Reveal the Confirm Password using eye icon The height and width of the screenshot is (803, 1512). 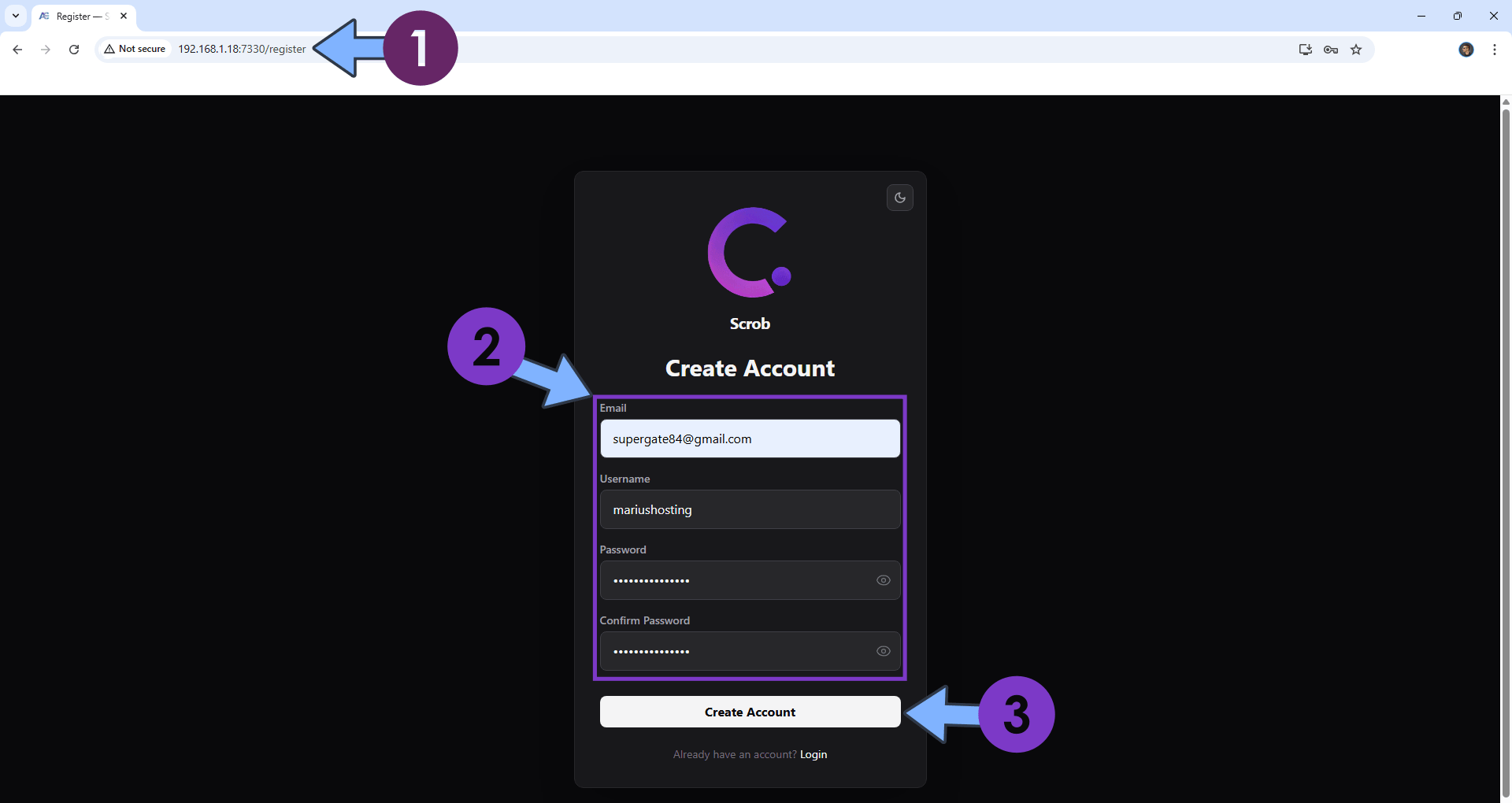(883, 651)
